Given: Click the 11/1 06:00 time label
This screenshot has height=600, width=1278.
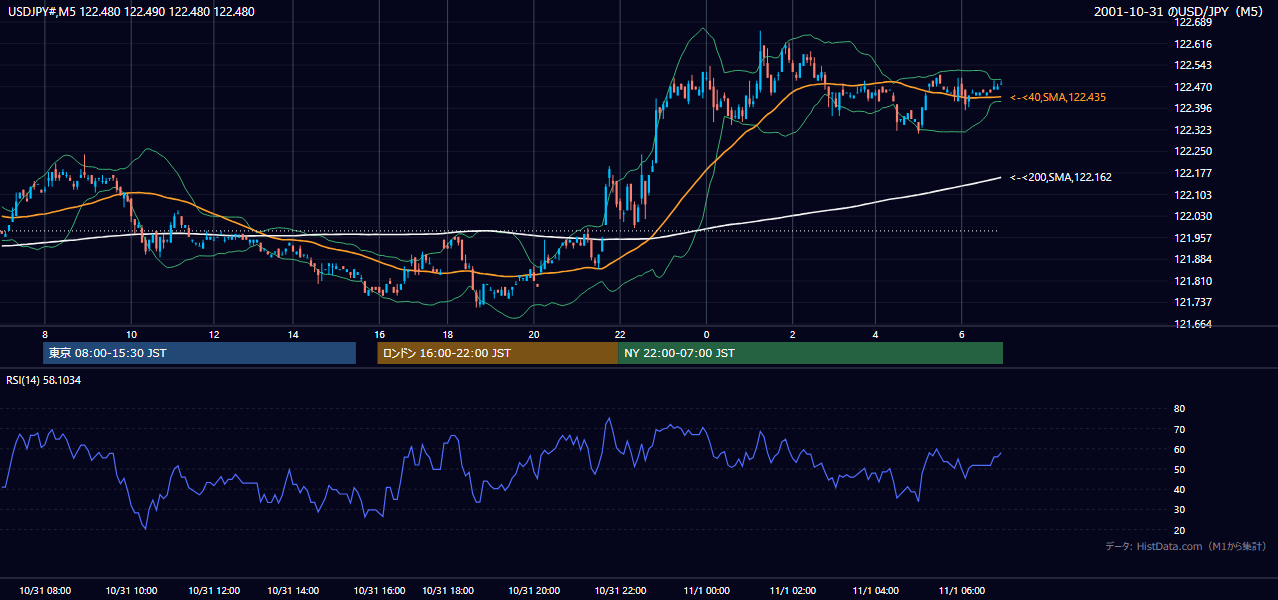Looking at the screenshot, I should [x=962, y=590].
